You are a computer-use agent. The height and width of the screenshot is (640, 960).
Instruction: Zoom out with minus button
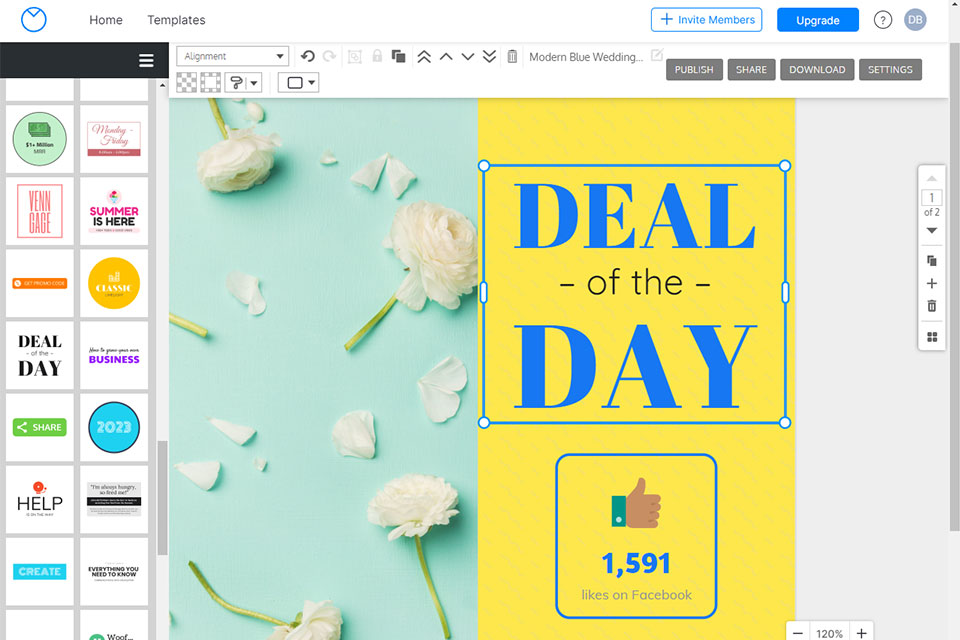point(798,633)
